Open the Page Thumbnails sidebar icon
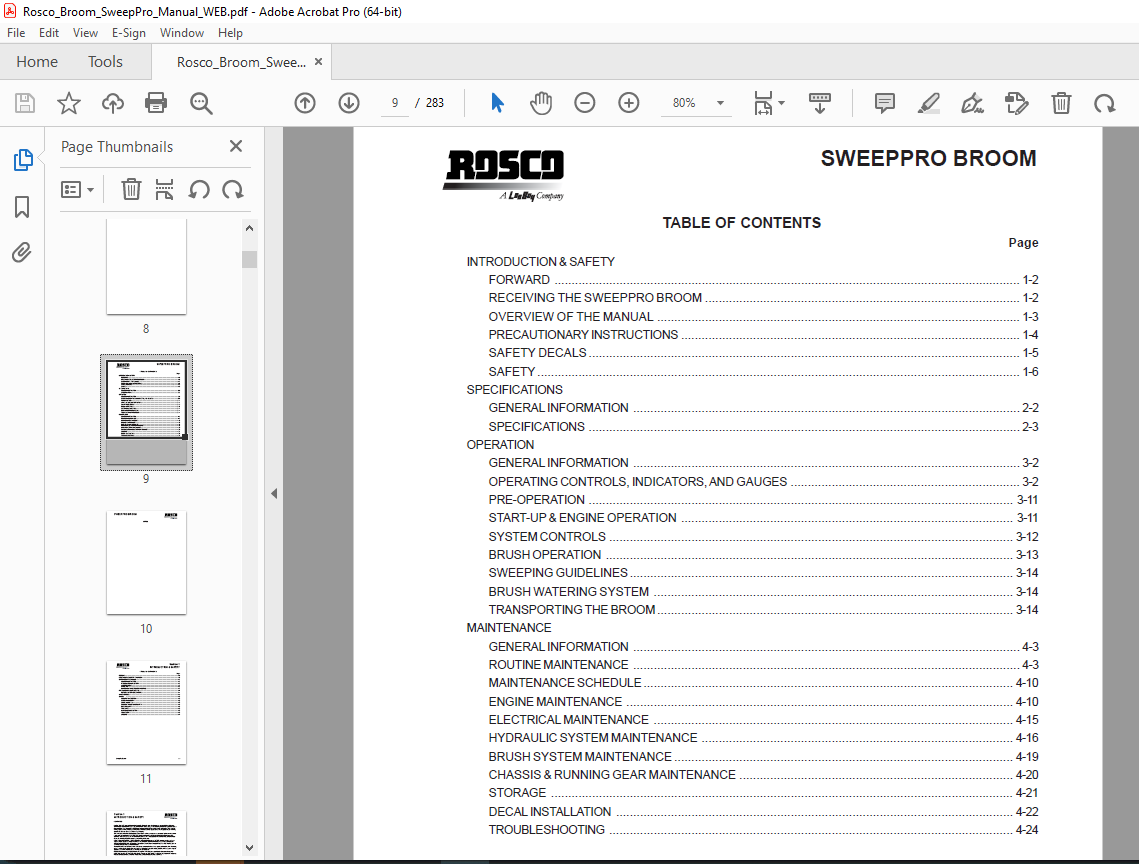The width and height of the screenshot is (1139, 864). click(23, 160)
